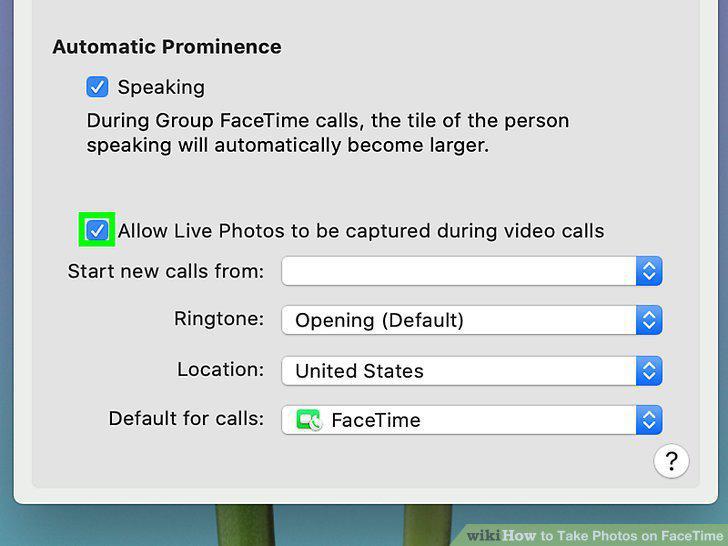Click the 'Default for calls:' label
The width and height of the screenshot is (728, 546).
[186, 418]
